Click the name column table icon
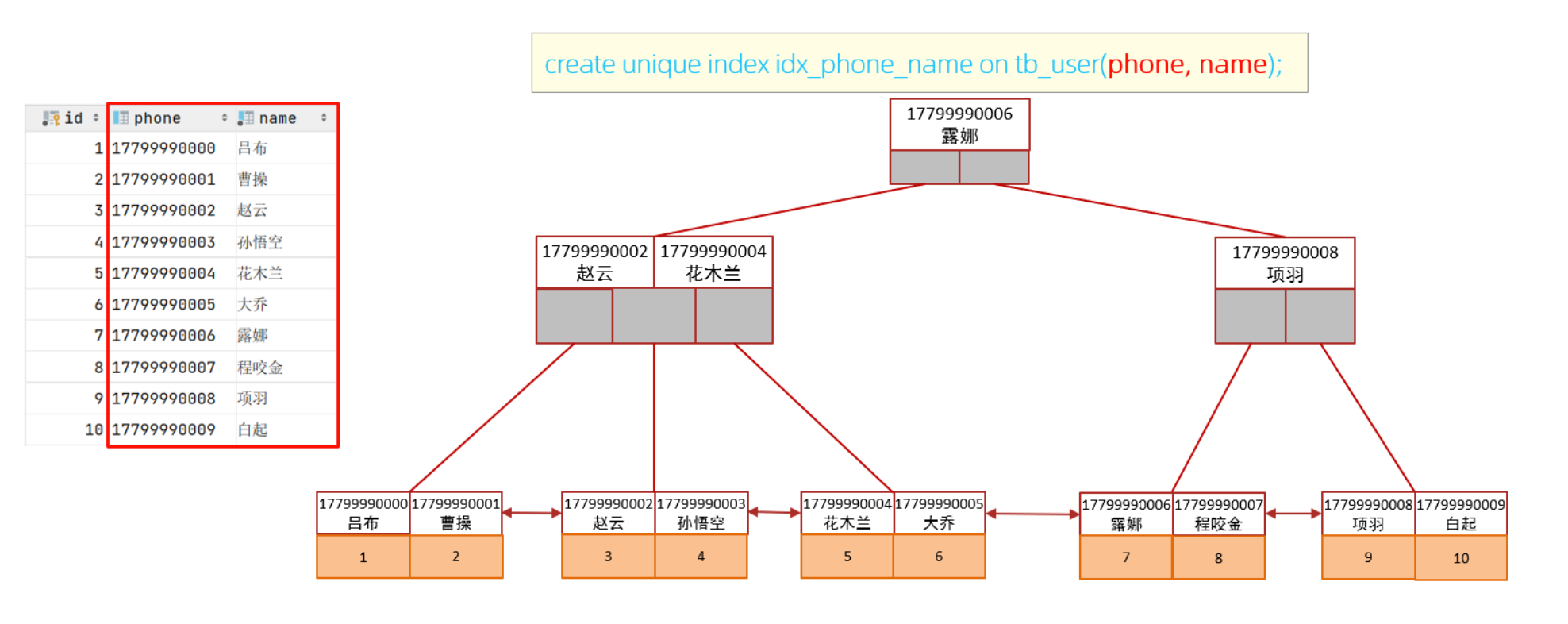1568x624 pixels. (246, 117)
